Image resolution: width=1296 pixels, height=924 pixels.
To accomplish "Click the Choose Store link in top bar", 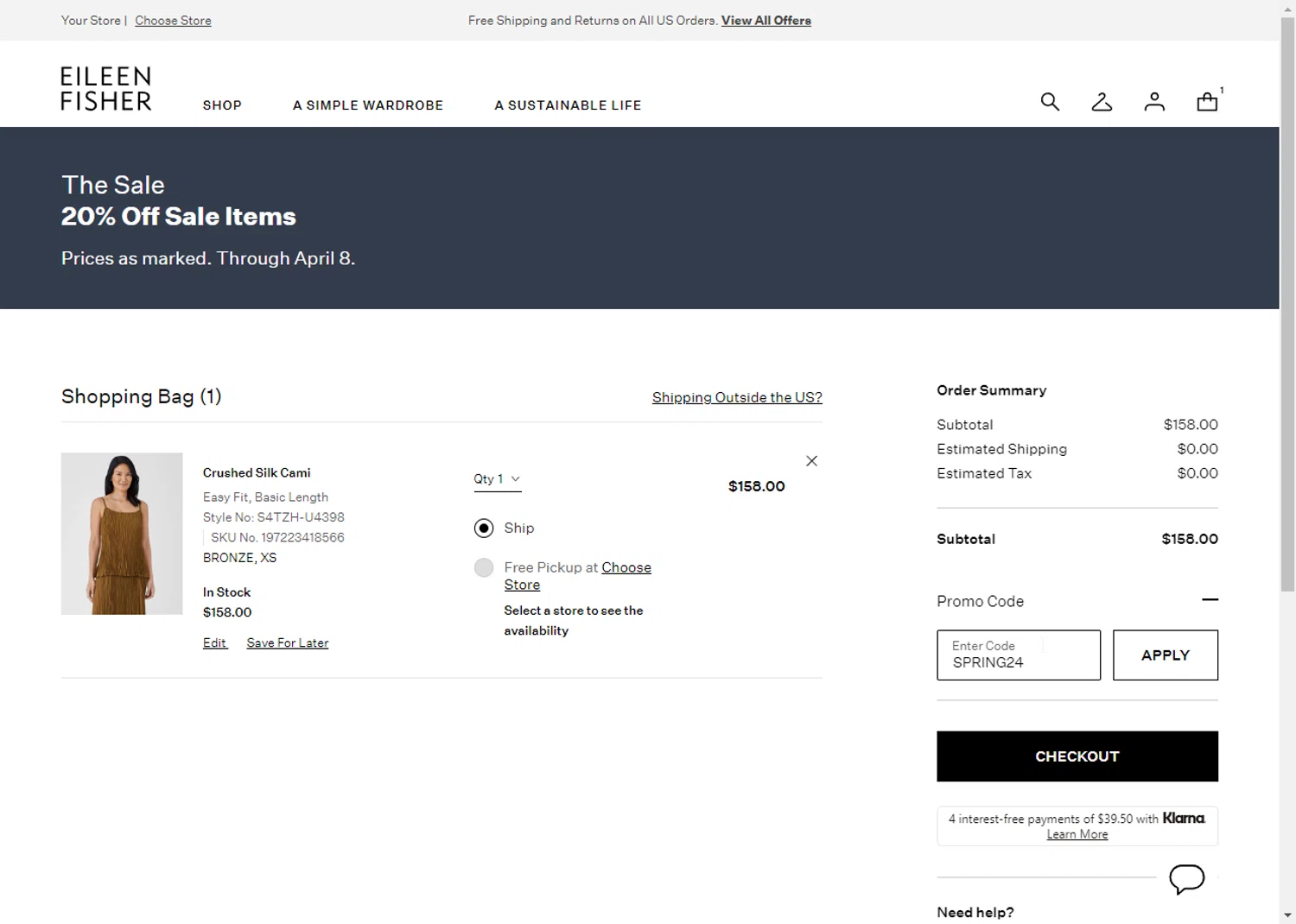I will click(x=173, y=21).
